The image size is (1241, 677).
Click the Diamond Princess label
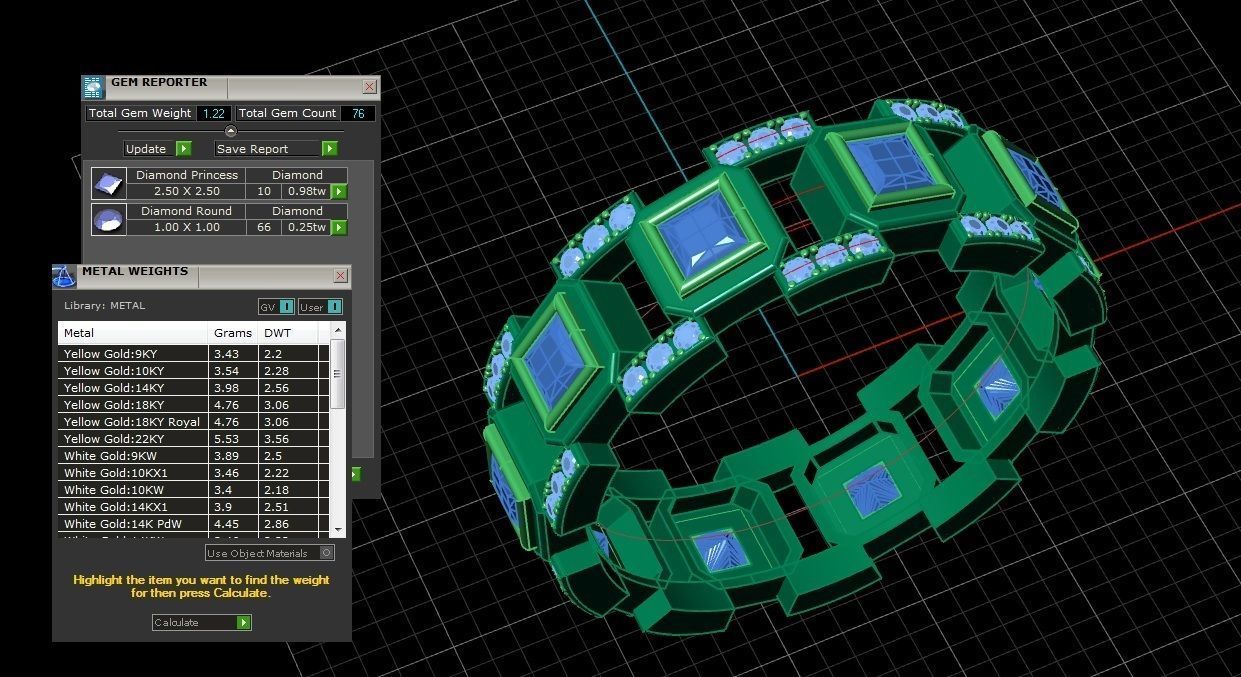(187, 175)
